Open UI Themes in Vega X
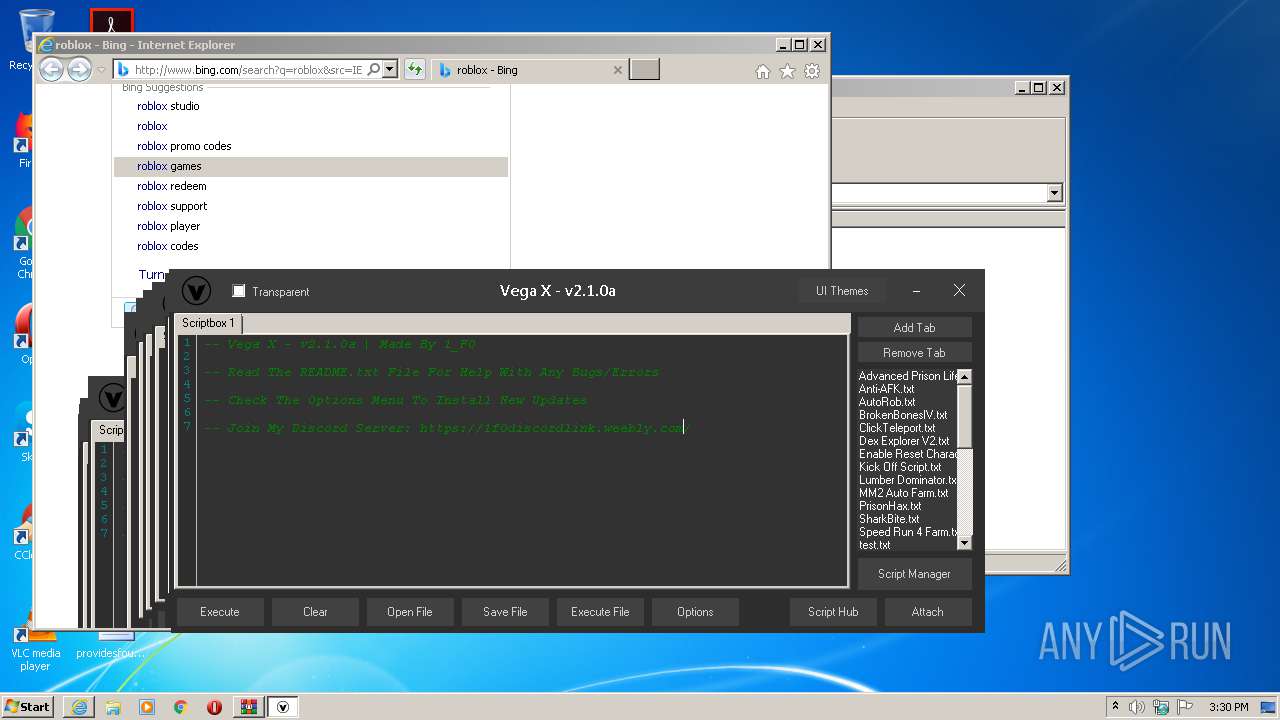 click(842, 291)
